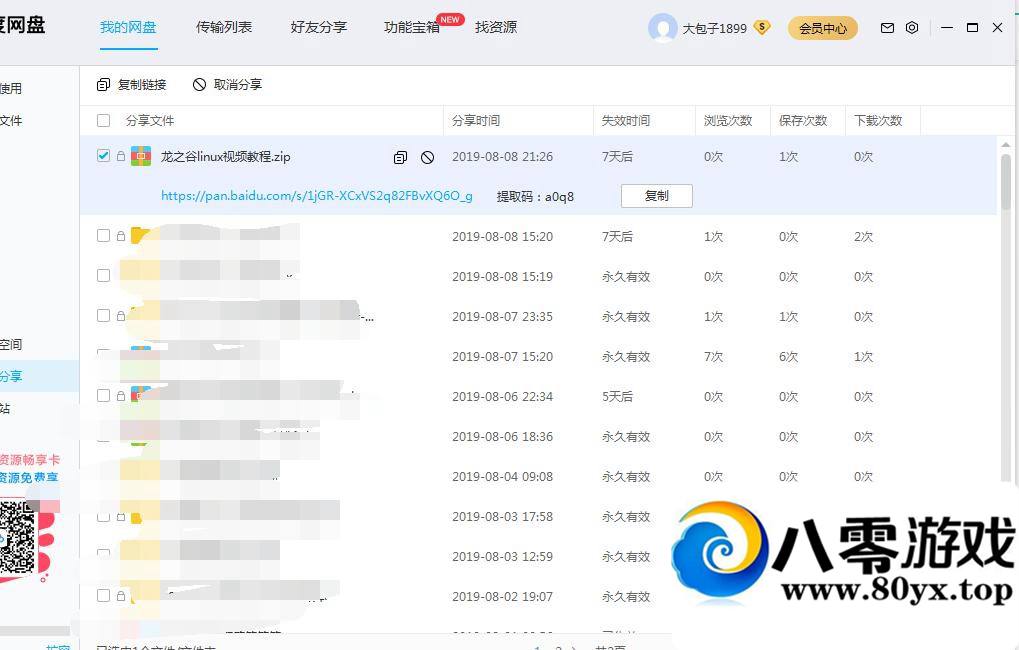Click the copy-link icon beside 龙之谷linux视频教程.zip
This screenshot has width=1019, height=650.
coord(400,157)
